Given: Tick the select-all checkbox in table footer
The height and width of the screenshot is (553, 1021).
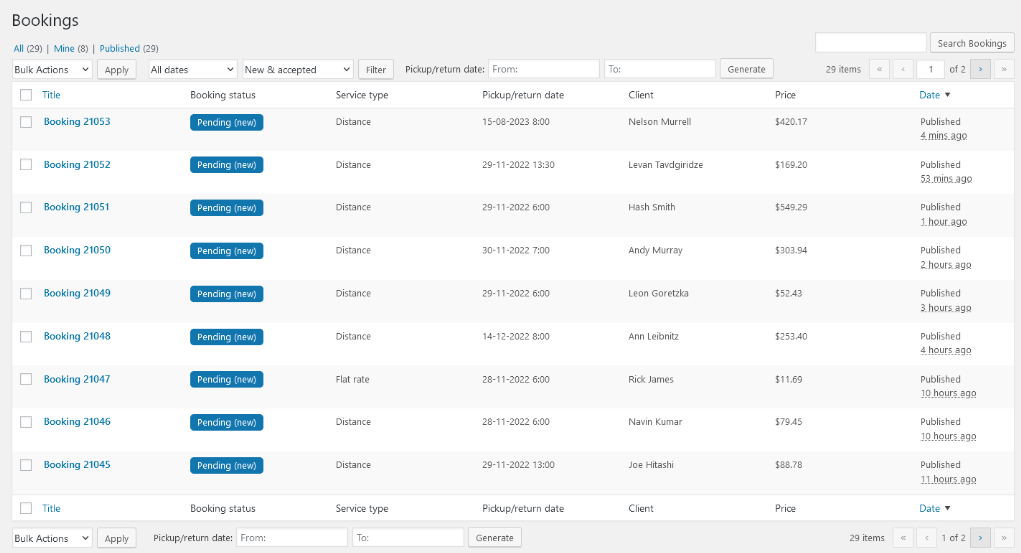Looking at the screenshot, I should coord(26,508).
